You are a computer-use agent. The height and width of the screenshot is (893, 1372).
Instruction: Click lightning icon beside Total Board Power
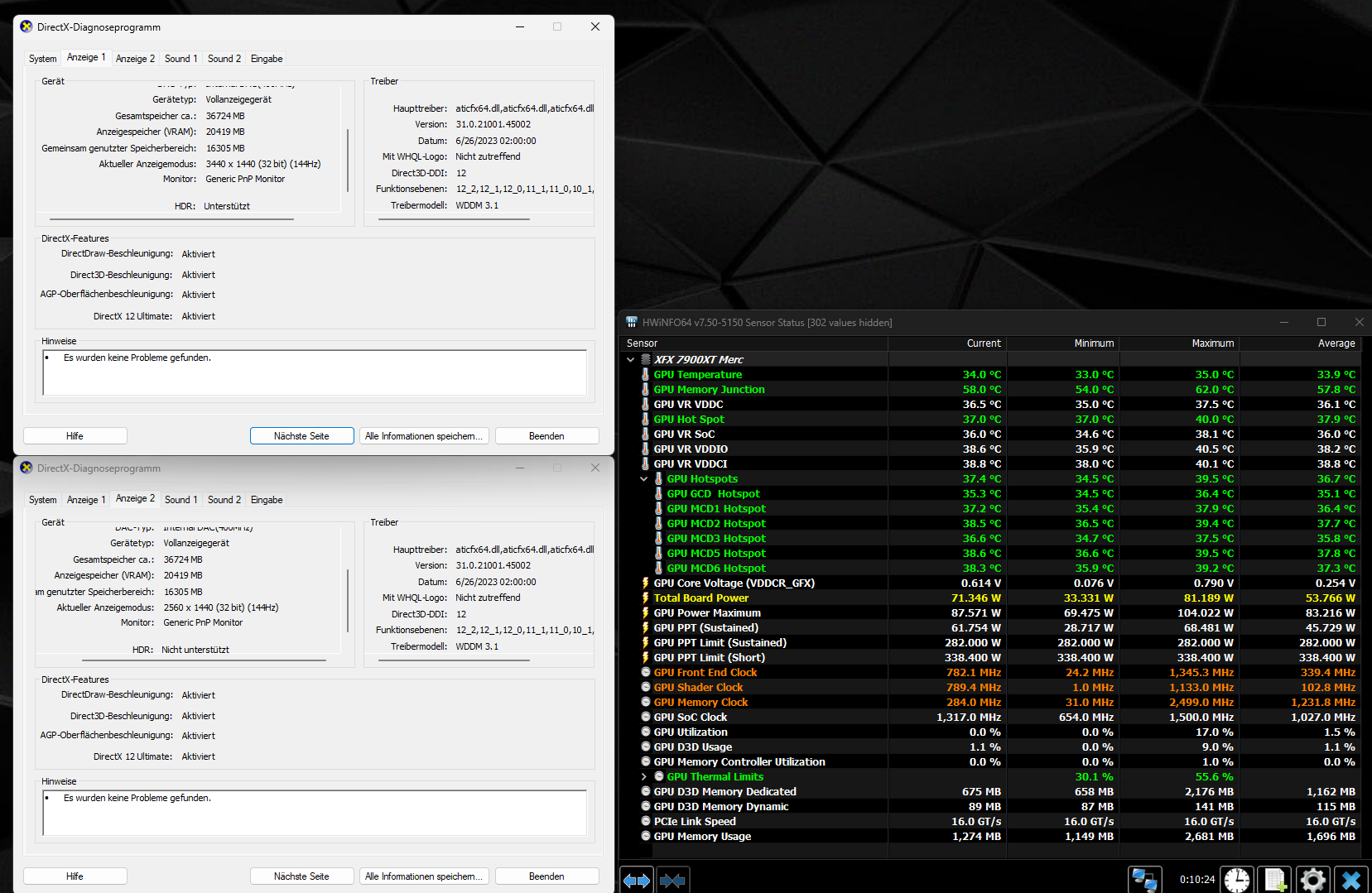tap(646, 598)
